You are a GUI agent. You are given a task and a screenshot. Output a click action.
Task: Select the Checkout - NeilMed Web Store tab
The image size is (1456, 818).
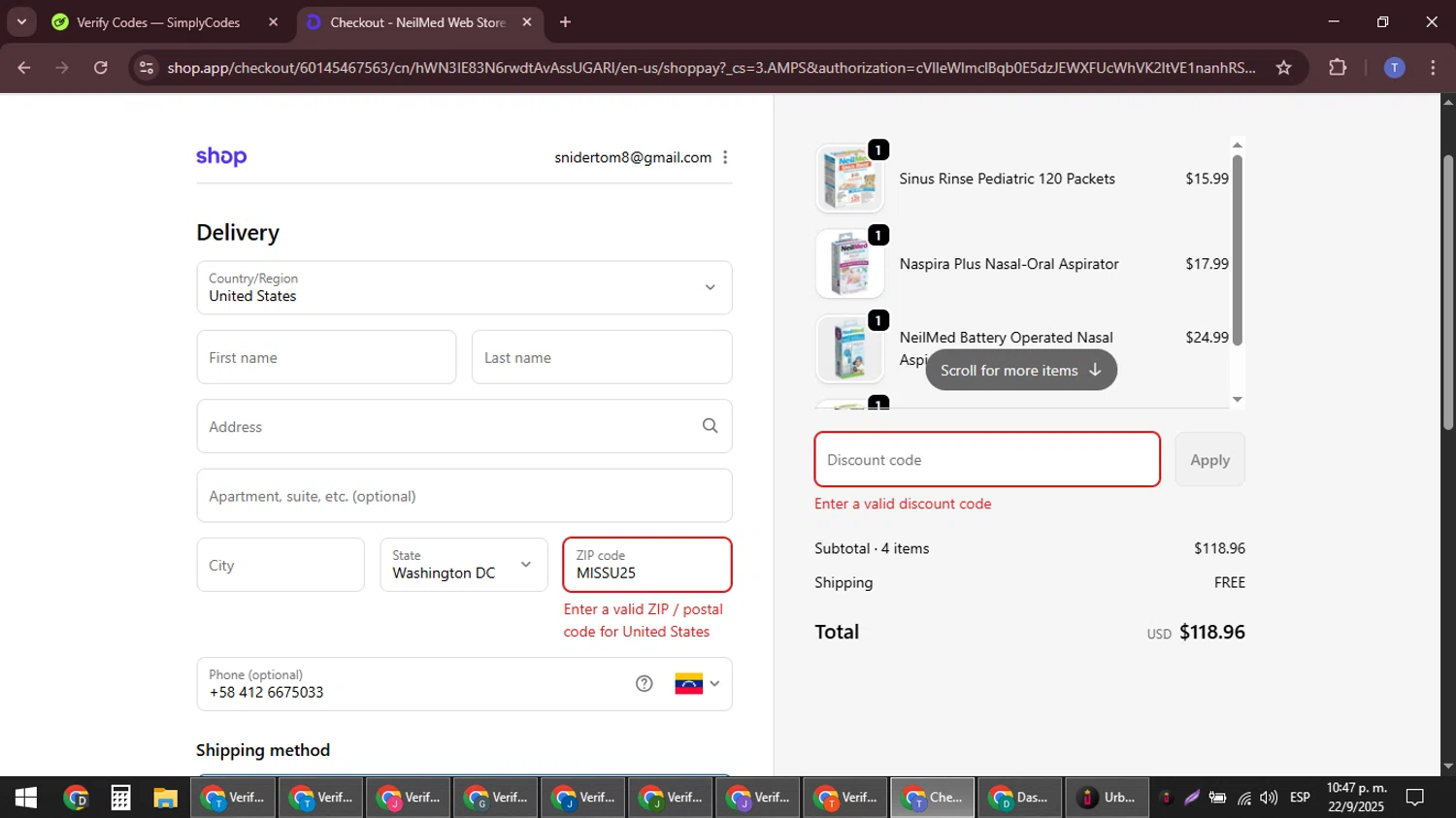417,22
